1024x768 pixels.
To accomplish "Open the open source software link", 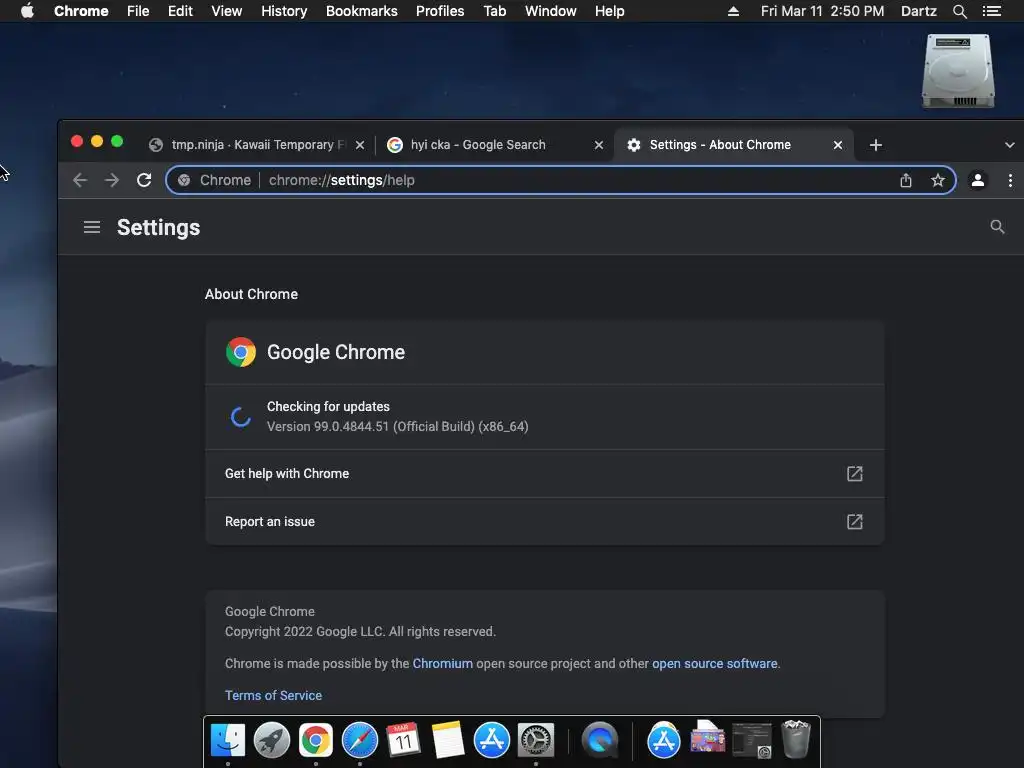I will click(714, 664).
